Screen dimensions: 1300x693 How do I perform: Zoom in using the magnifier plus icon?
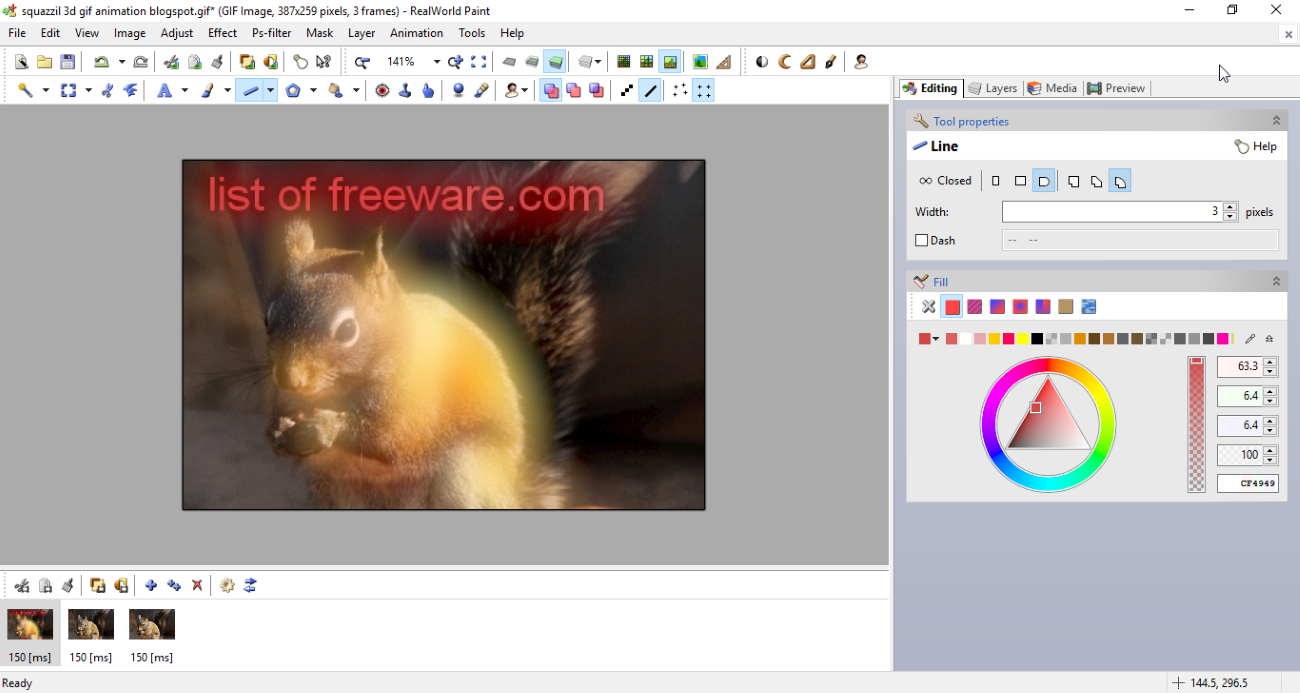[x=455, y=62]
